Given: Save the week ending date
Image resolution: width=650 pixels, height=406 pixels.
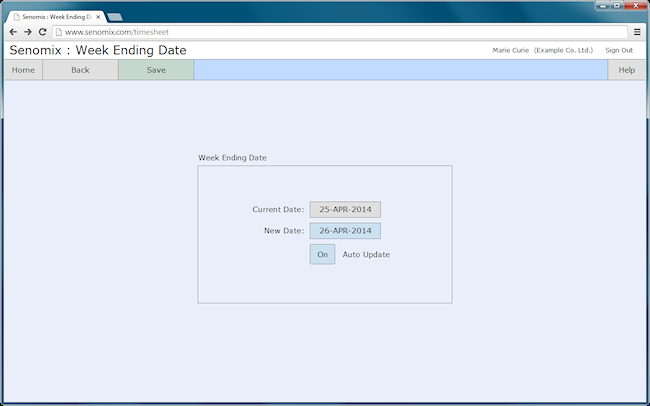Looking at the screenshot, I should point(156,70).
